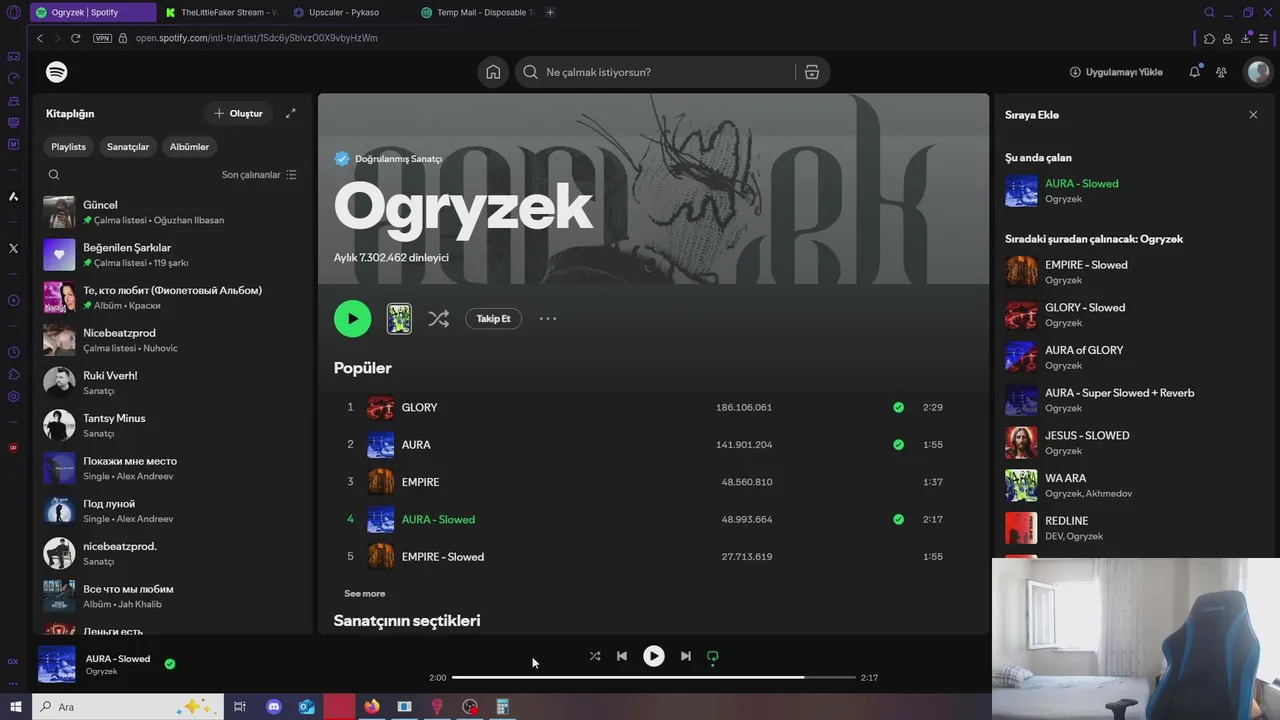Click now-playing album art thumbnail
Screen dimensions: 1280x720
coord(56,664)
